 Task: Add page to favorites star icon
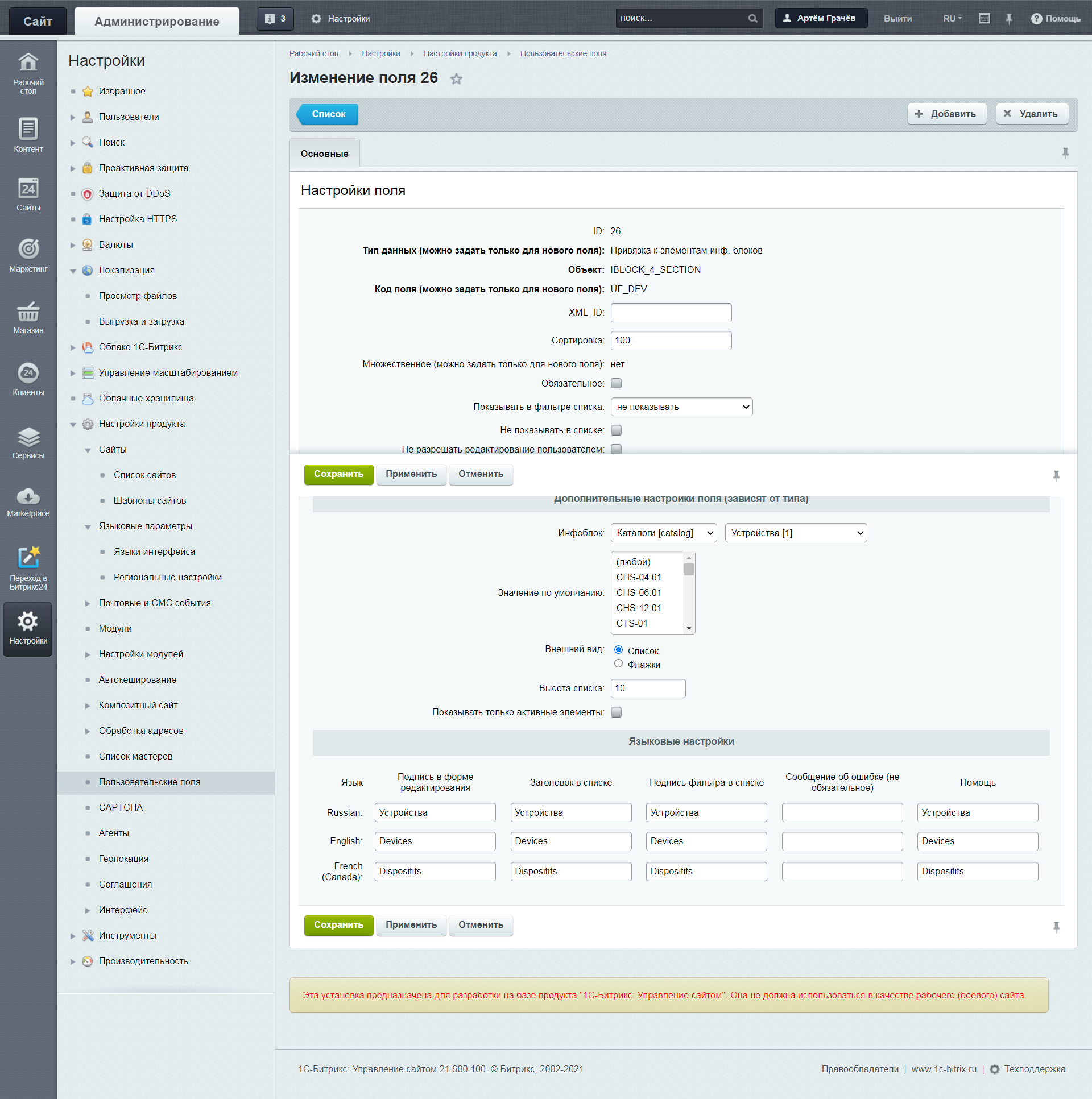pos(456,79)
